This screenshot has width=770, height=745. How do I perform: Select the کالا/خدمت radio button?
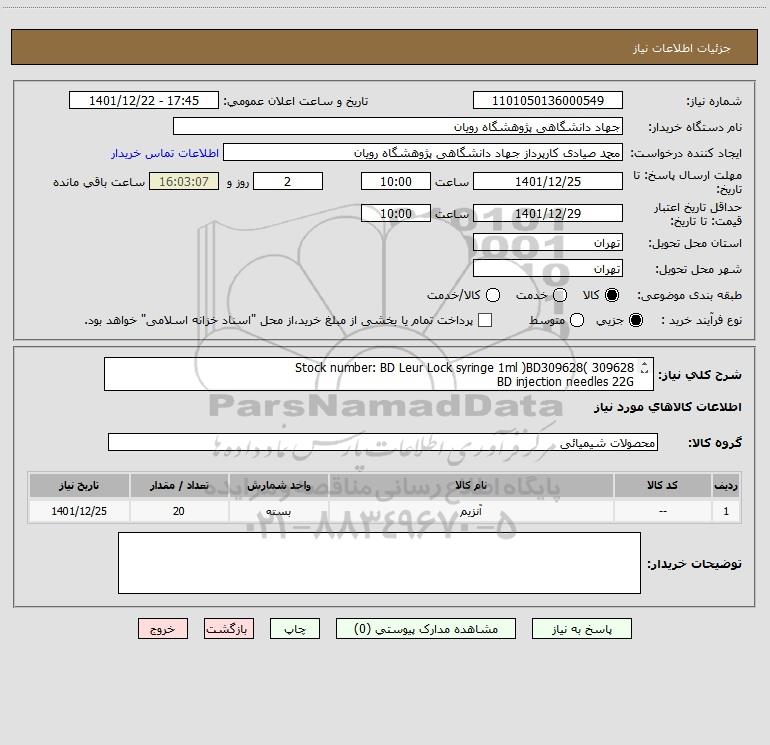[x=493, y=295]
